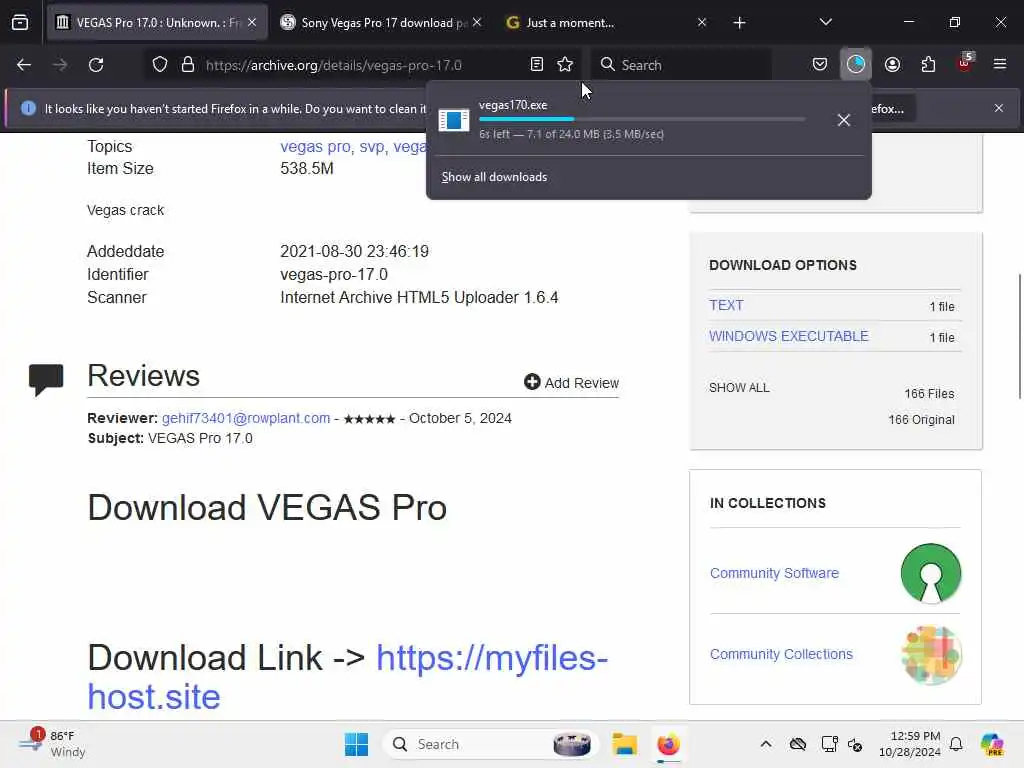1024x768 pixels.
Task: Show all 166 files
Action: pos(739,388)
